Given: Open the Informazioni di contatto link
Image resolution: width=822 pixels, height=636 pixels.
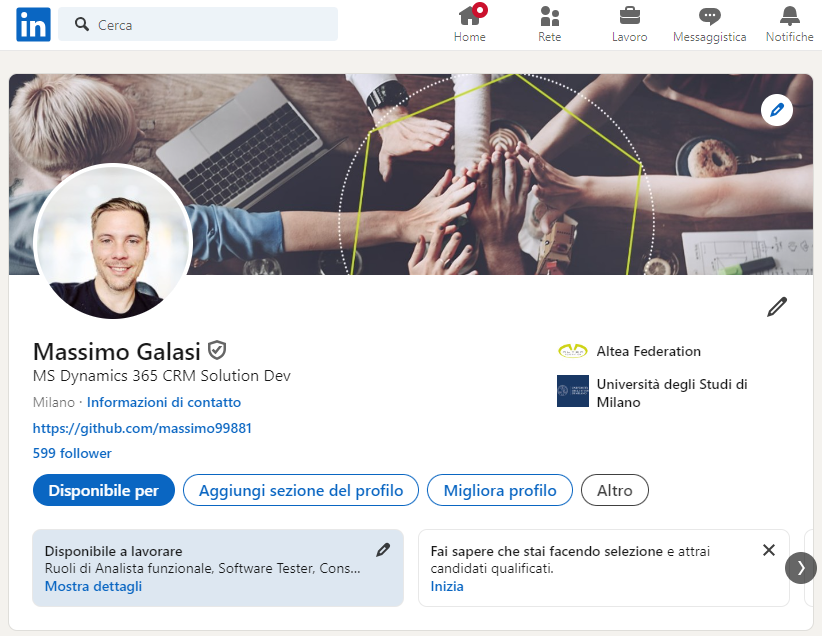Looking at the screenshot, I should [x=164, y=402].
